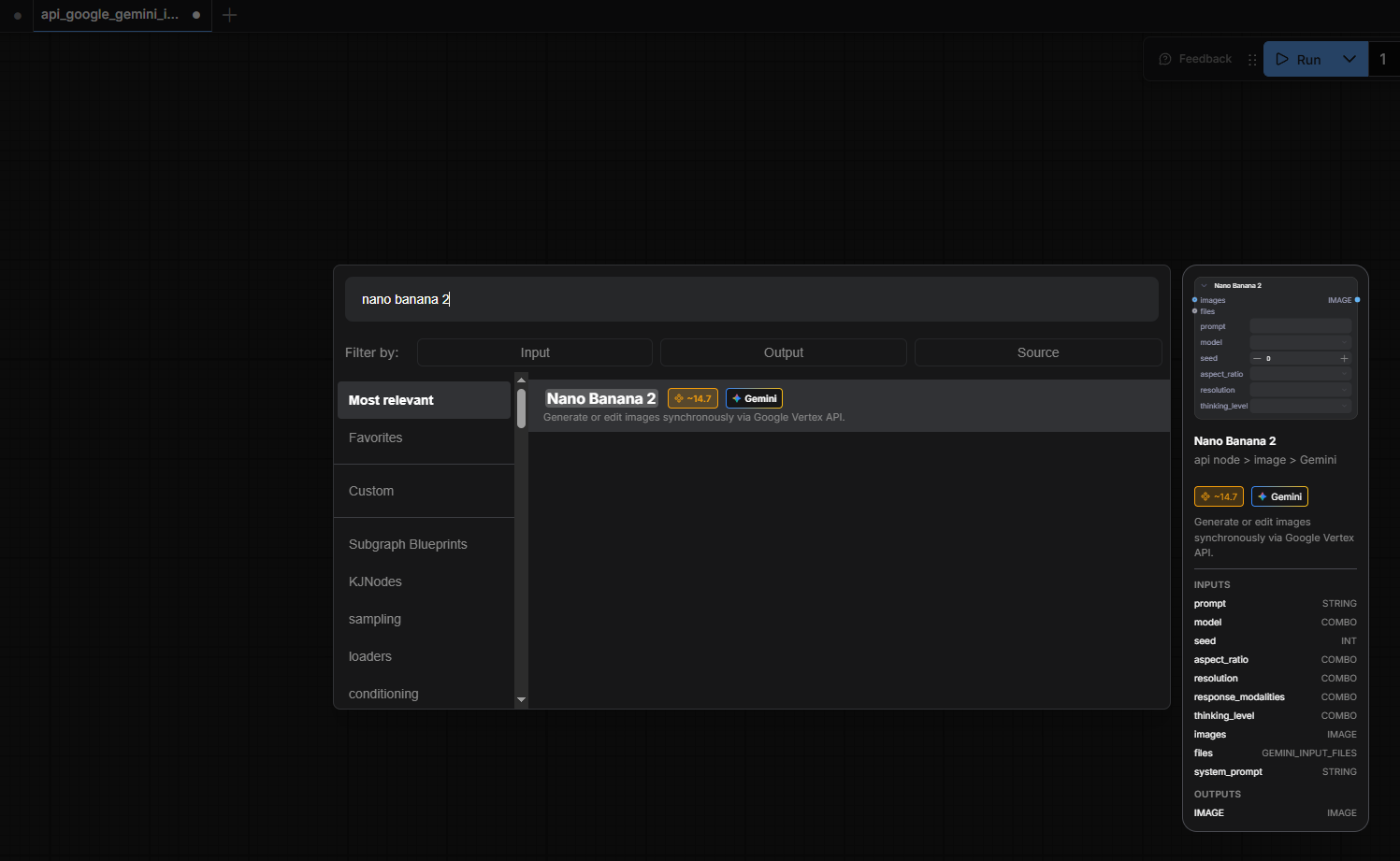Click the IMAGE row under OUTPUTS
The width and height of the screenshot is (1400, 861).
tap(1276, 813)
